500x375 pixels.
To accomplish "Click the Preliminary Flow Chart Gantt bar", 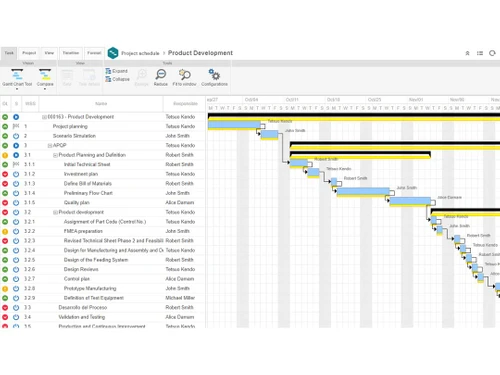I will (x=363, y=191).
